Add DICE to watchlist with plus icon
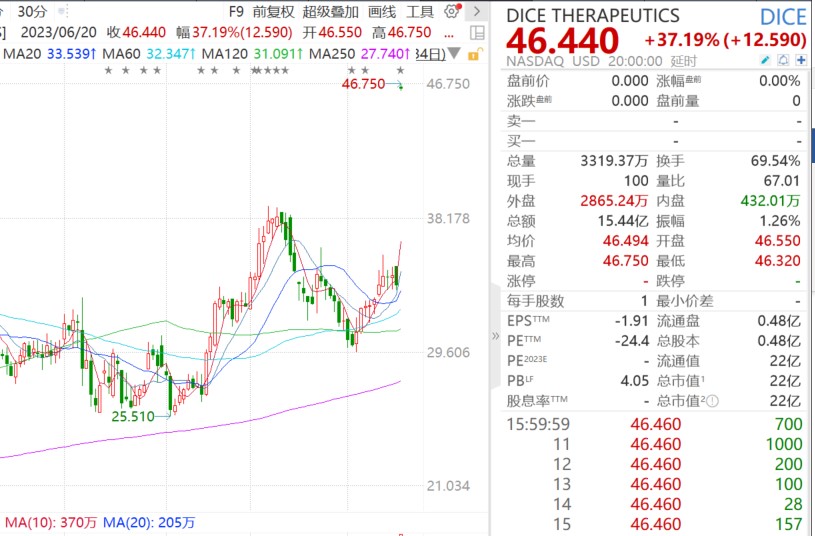This screenshot has height=536, width=815. tap(800, 60)
